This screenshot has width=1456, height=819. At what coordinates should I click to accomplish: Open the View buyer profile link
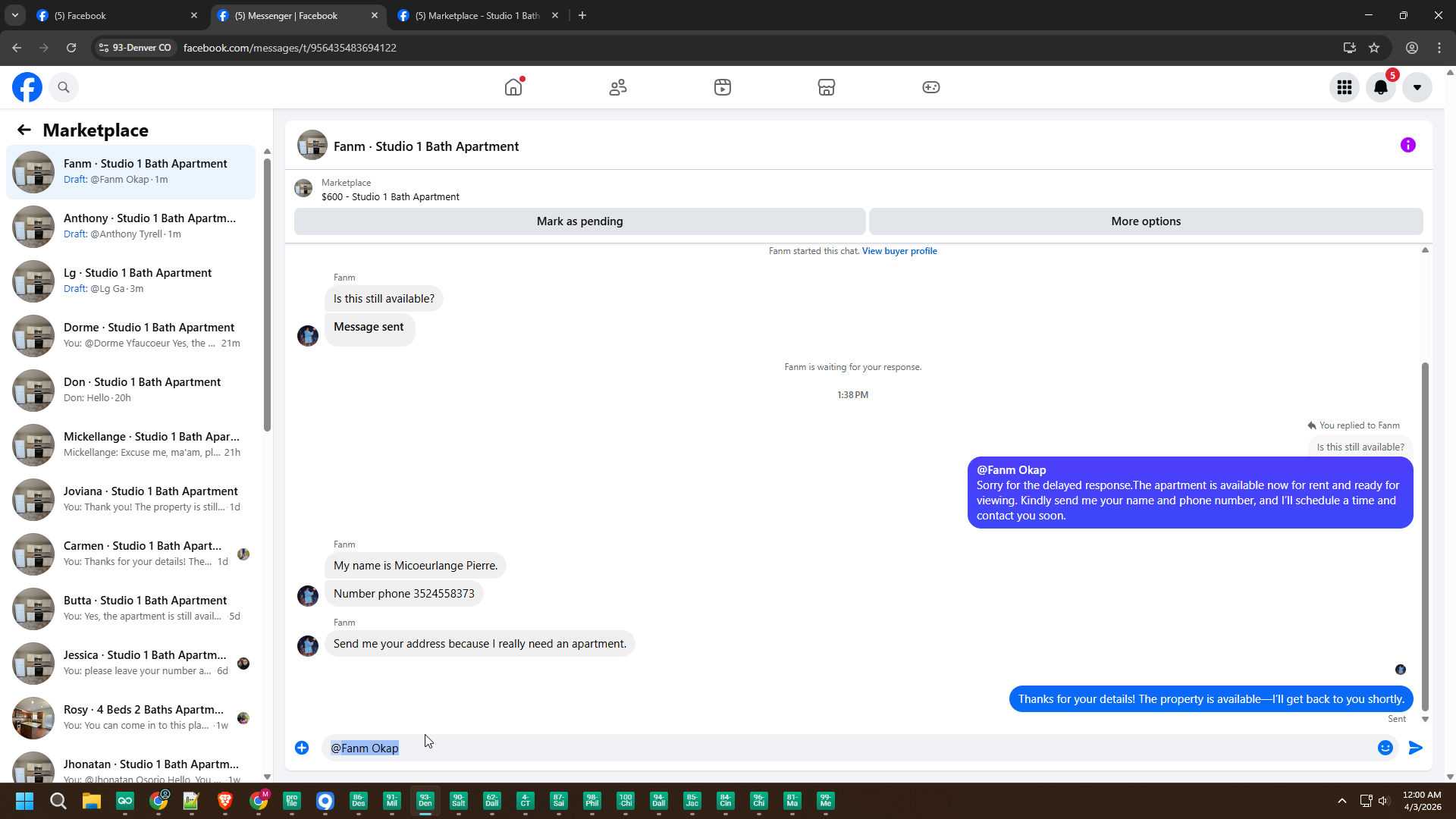pyautogui.click(x=899, y=251)
